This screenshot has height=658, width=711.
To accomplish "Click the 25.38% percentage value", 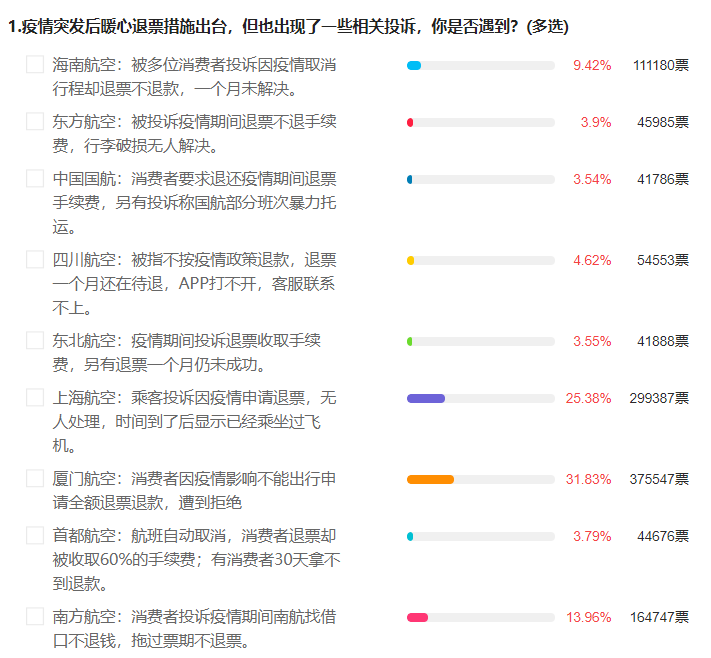I will pyautogui.click(x=589, y=399).
